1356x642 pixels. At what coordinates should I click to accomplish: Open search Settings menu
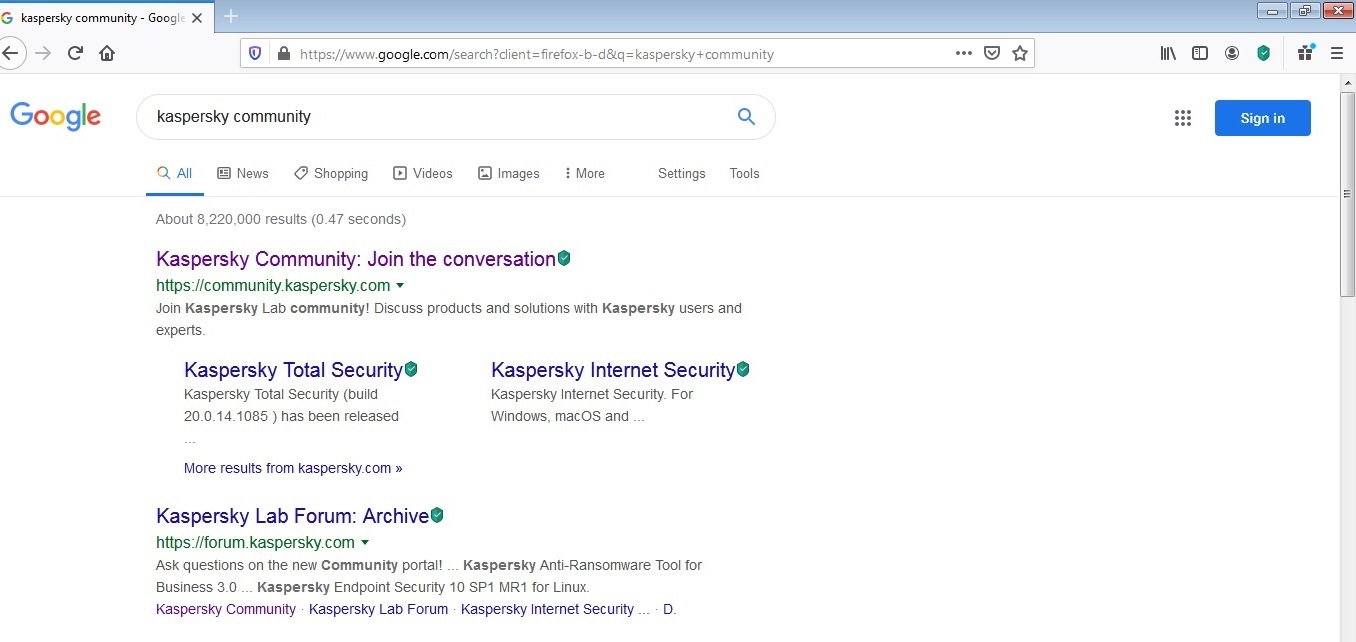click(682, 173)
